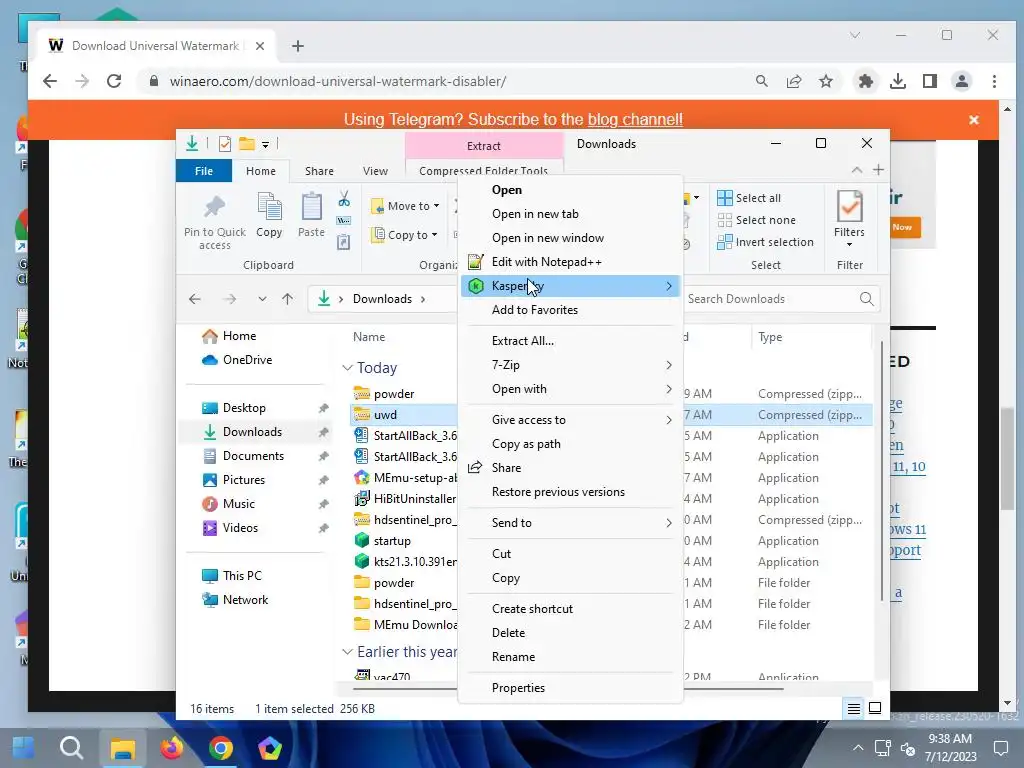Viewport: 1024px width, 768px height.
Task: Click the Cut scissors icon in ribbon
Action: tap(344, 199)
